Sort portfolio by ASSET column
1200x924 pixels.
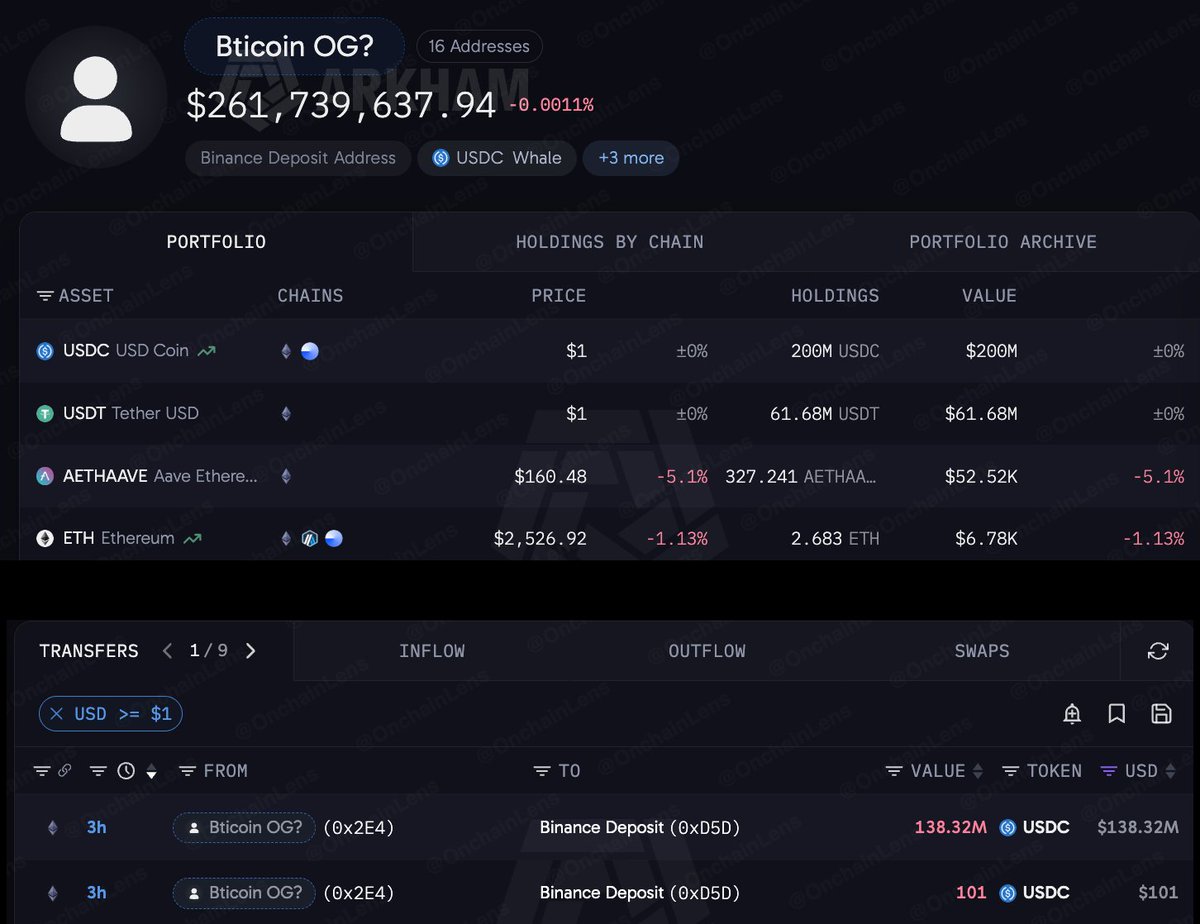click(75, 296)
